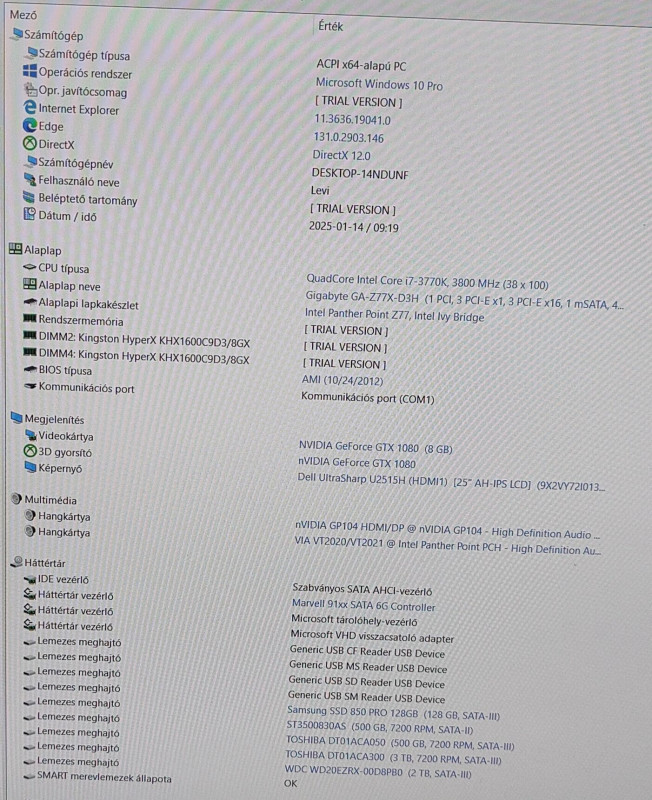Click the Érték column header
The width and height of the screenshot is (652, 800).
331,26
